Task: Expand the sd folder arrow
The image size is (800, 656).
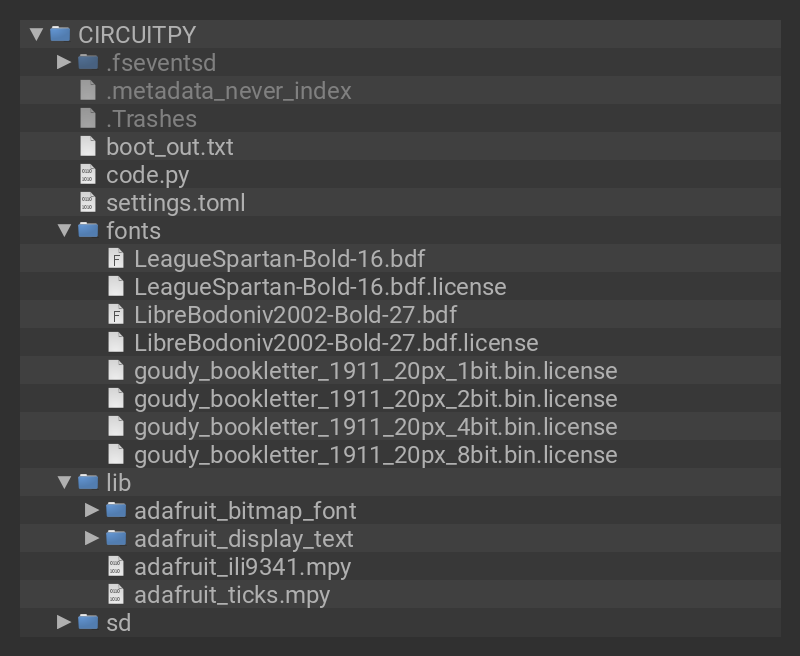Action: (x=64, y=622)
